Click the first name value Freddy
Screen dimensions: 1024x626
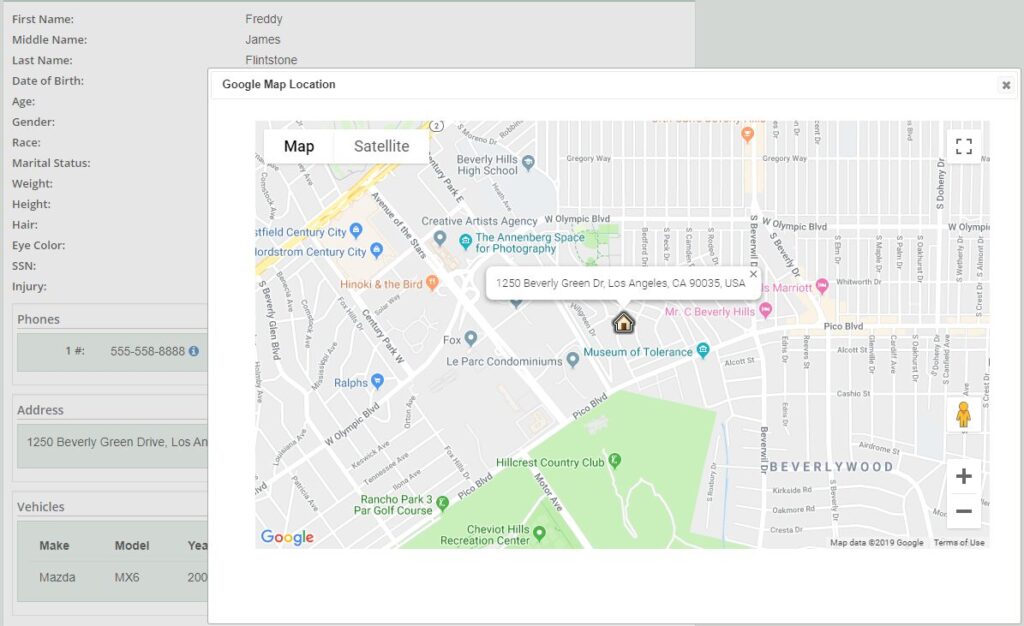point(264,19)
